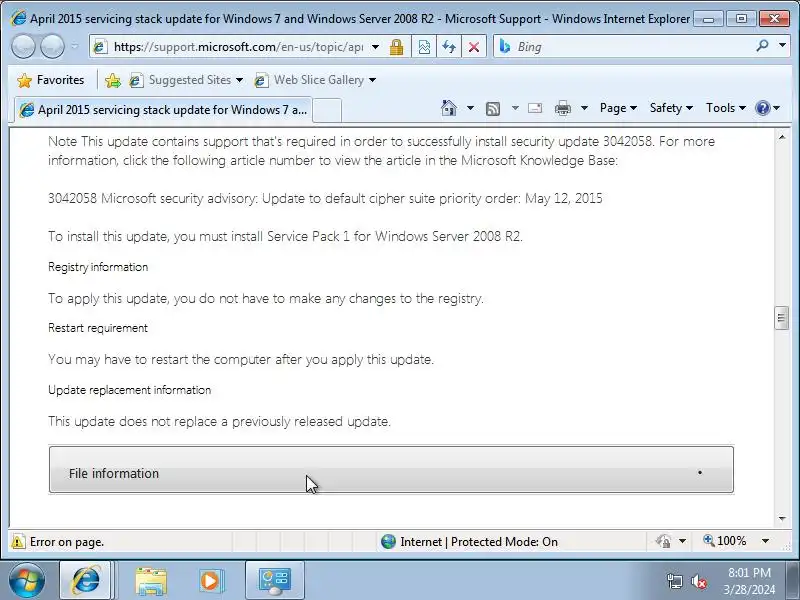Click the Forward navigation button

pyautogui.click(x=52, y=46)
